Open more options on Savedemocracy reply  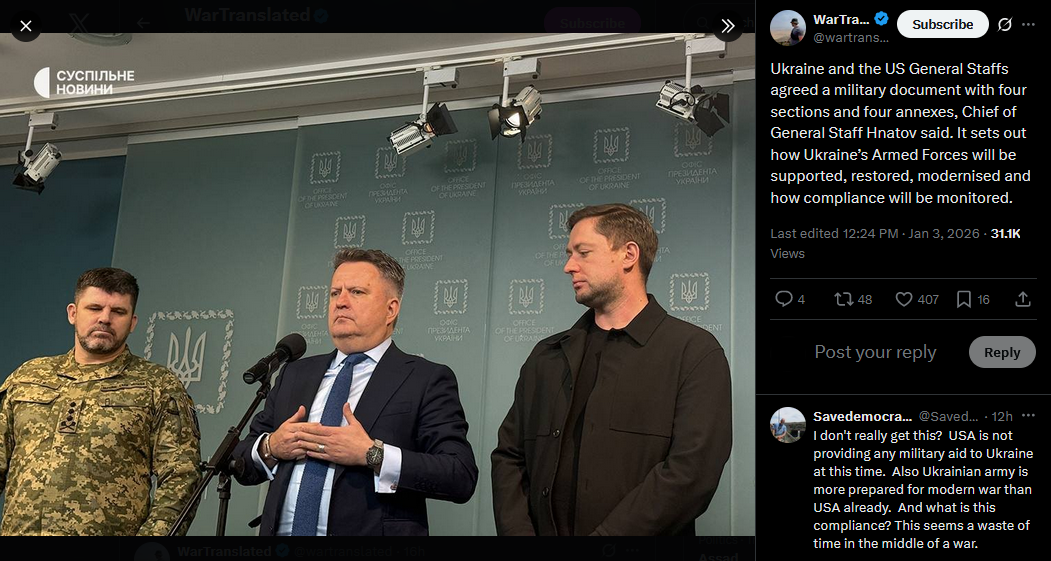[x=1029, y=416]
